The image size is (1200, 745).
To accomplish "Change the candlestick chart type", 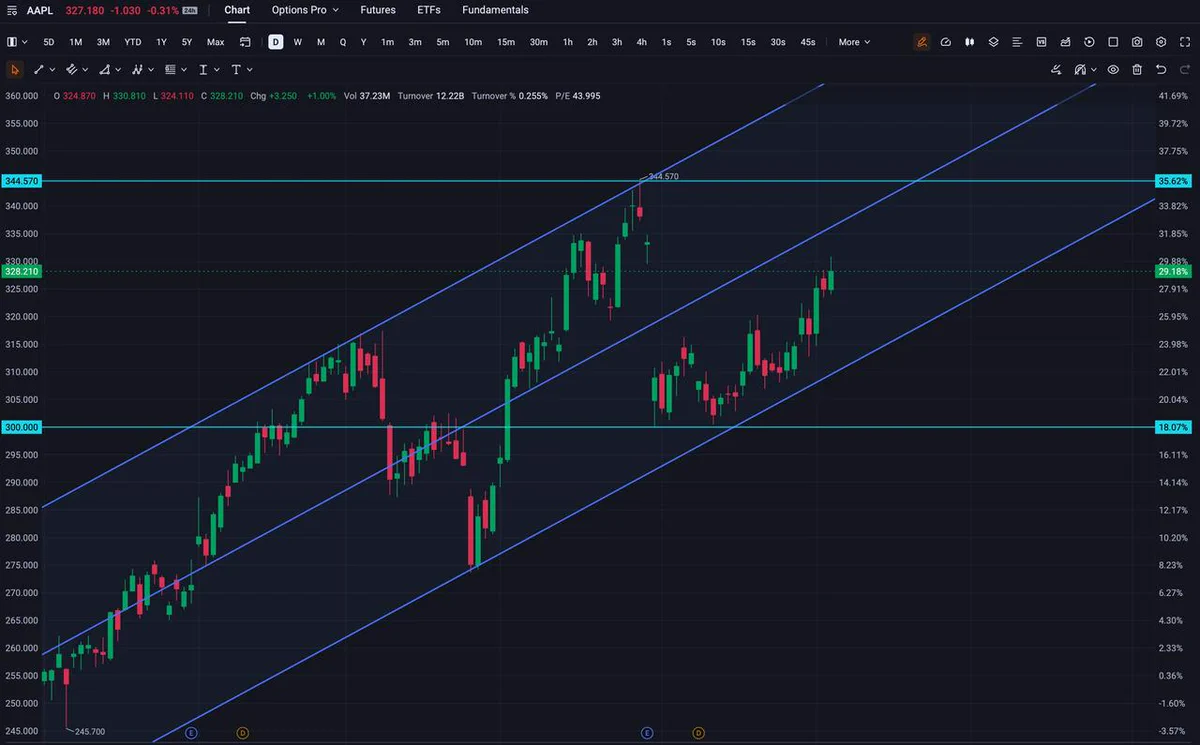I will point(970,42).
